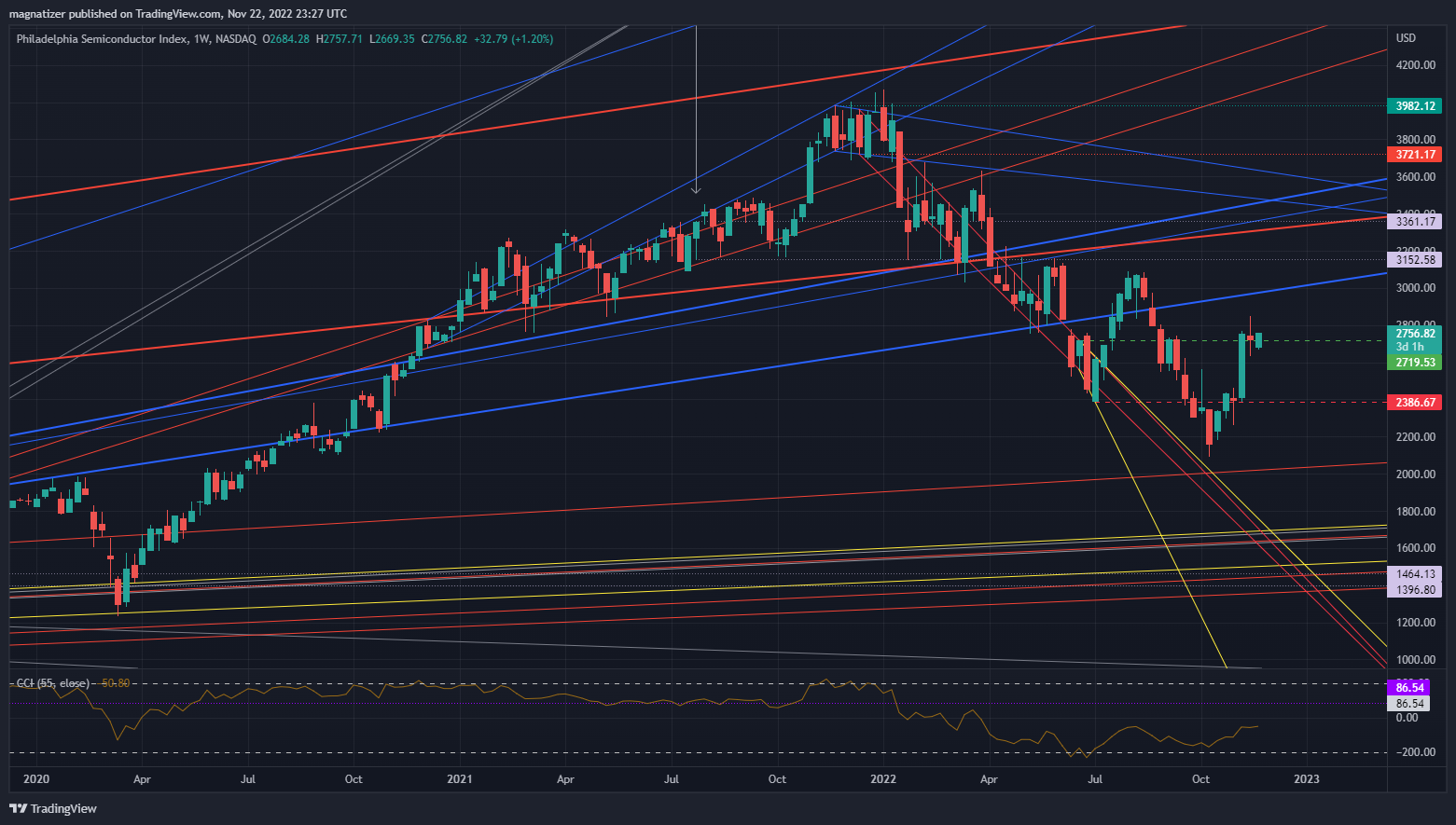Click the 2020 label on time axis
The height and width of the screenshot is (825, 1456).
pos(35,779)
